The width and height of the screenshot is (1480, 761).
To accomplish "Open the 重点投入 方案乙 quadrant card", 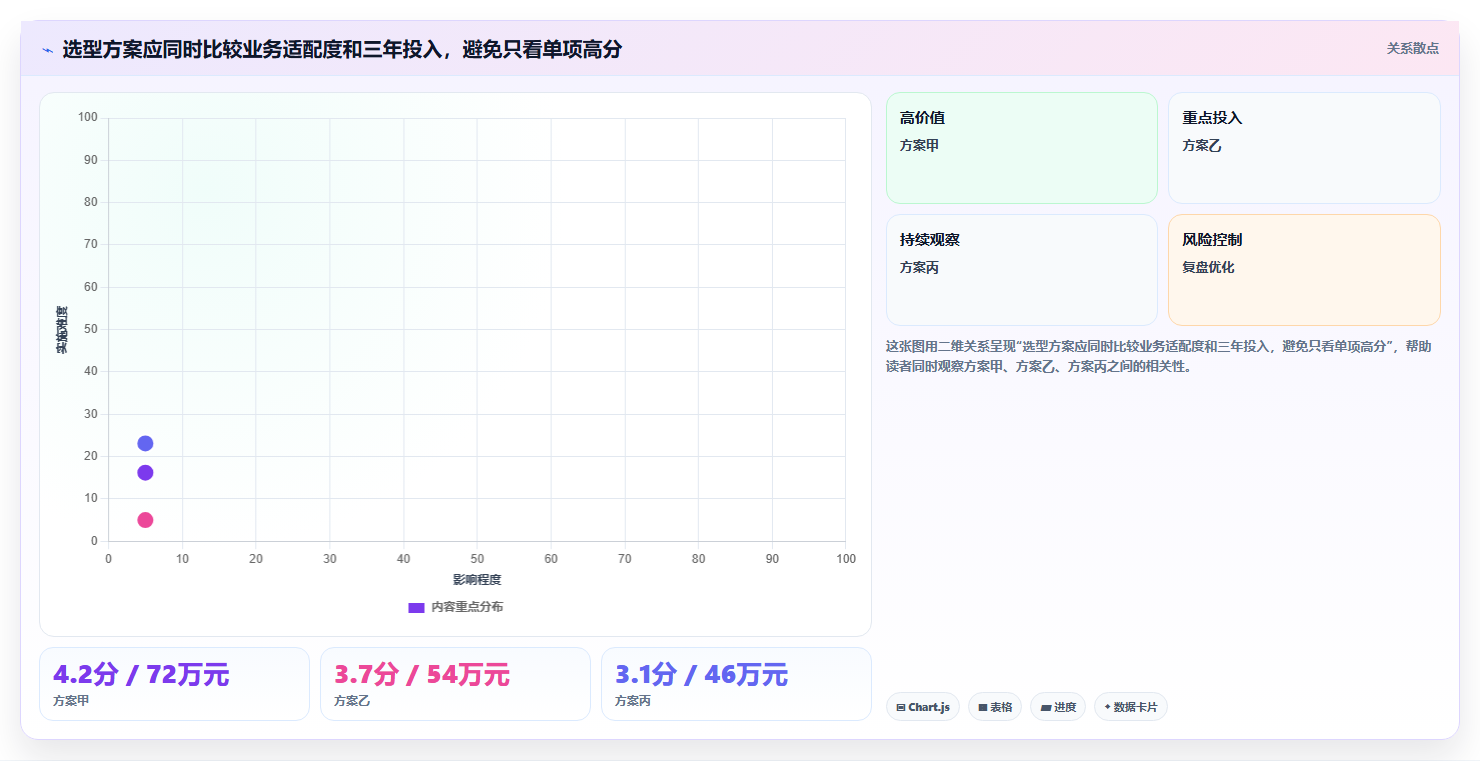I will pos(1304,148).
